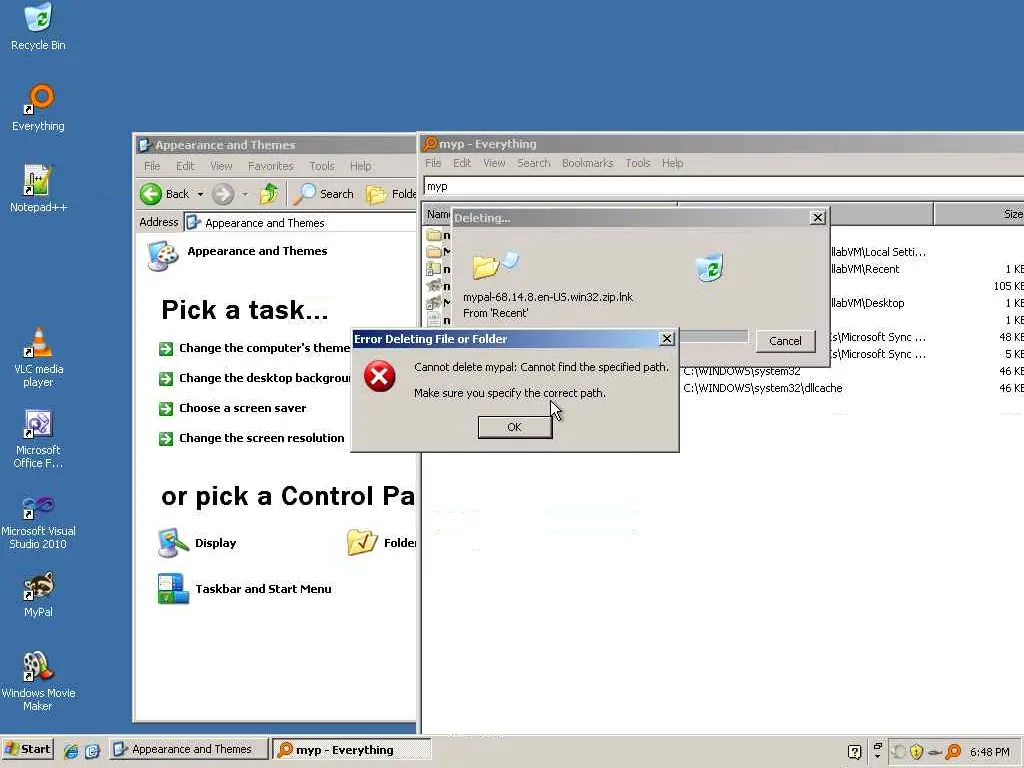Click the security shield tray icon
The width and height of the screenshot is (1024, 768).
tap(916, 752)
